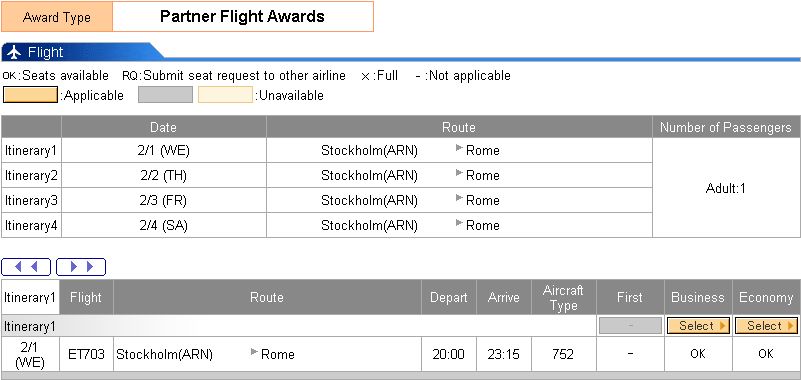The height and width of the screenshot is (380, 801).
Task: Click the airplane icon in Flight header
Action: click(x=14, y=52)
